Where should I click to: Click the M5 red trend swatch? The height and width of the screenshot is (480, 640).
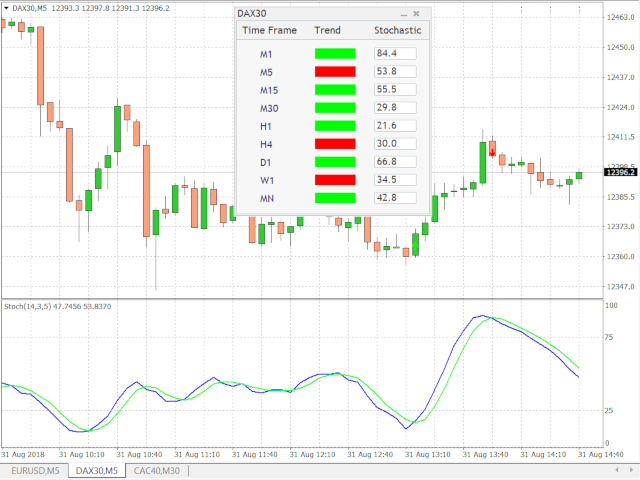click(335, 71)
